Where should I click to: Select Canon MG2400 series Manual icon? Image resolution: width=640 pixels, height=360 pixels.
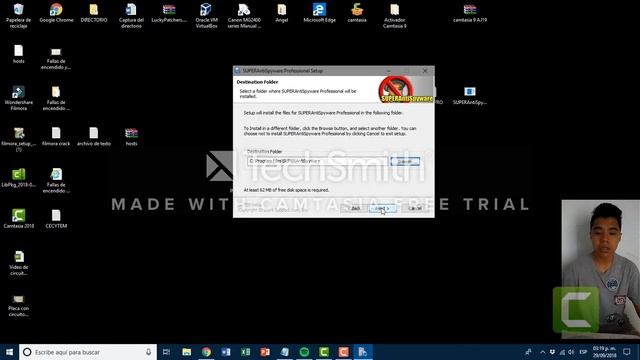tap(244, 16)
